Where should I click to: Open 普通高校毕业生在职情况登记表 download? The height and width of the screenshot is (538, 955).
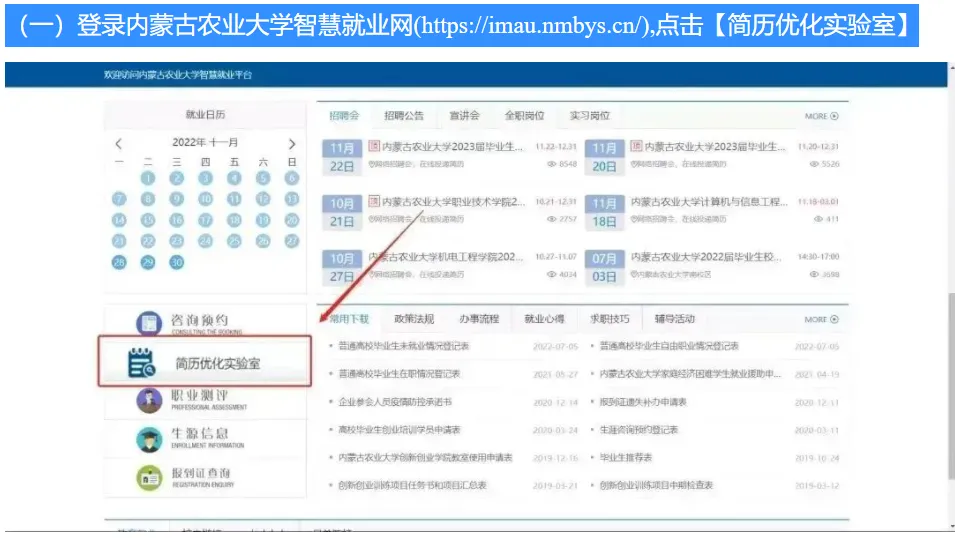coord(399,374)
